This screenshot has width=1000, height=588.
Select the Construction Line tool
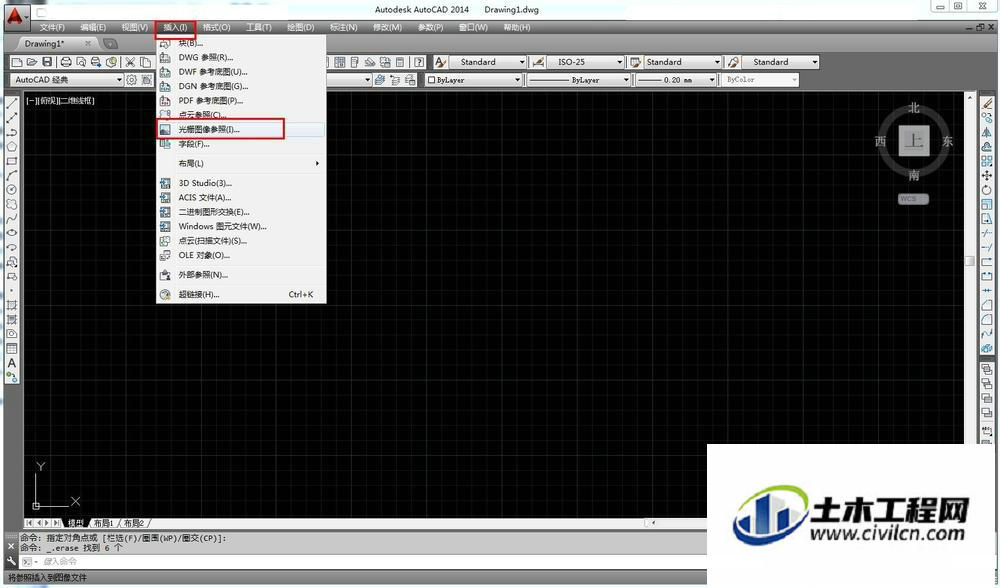tap(11, 118)
